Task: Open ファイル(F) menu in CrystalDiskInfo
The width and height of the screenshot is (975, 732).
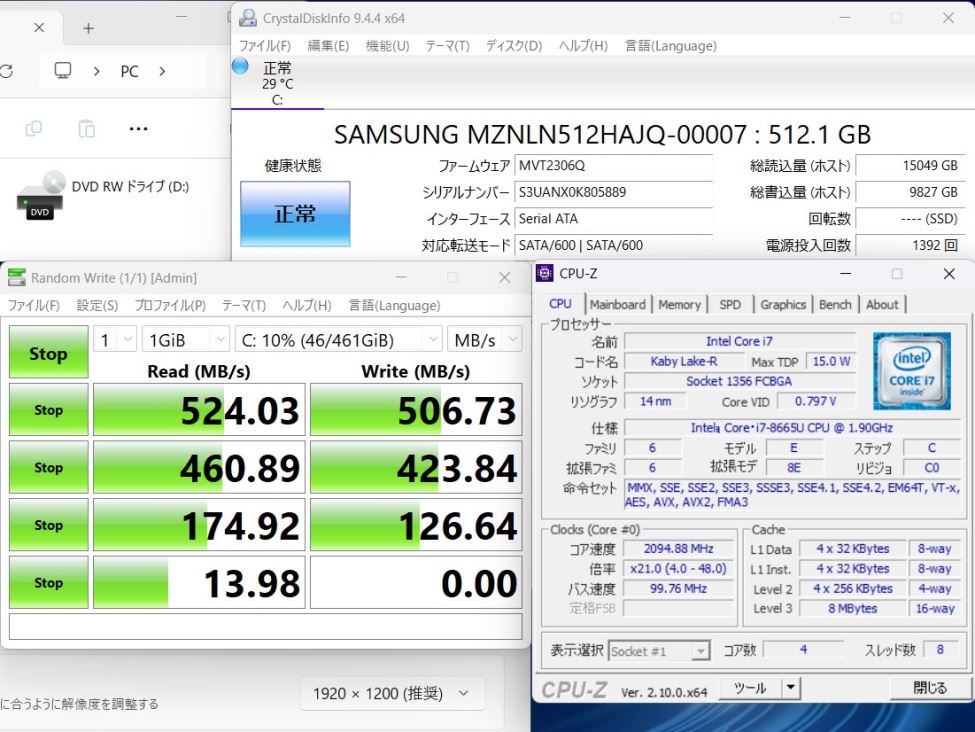Action: pyautogui.click(x=265, y=46)
